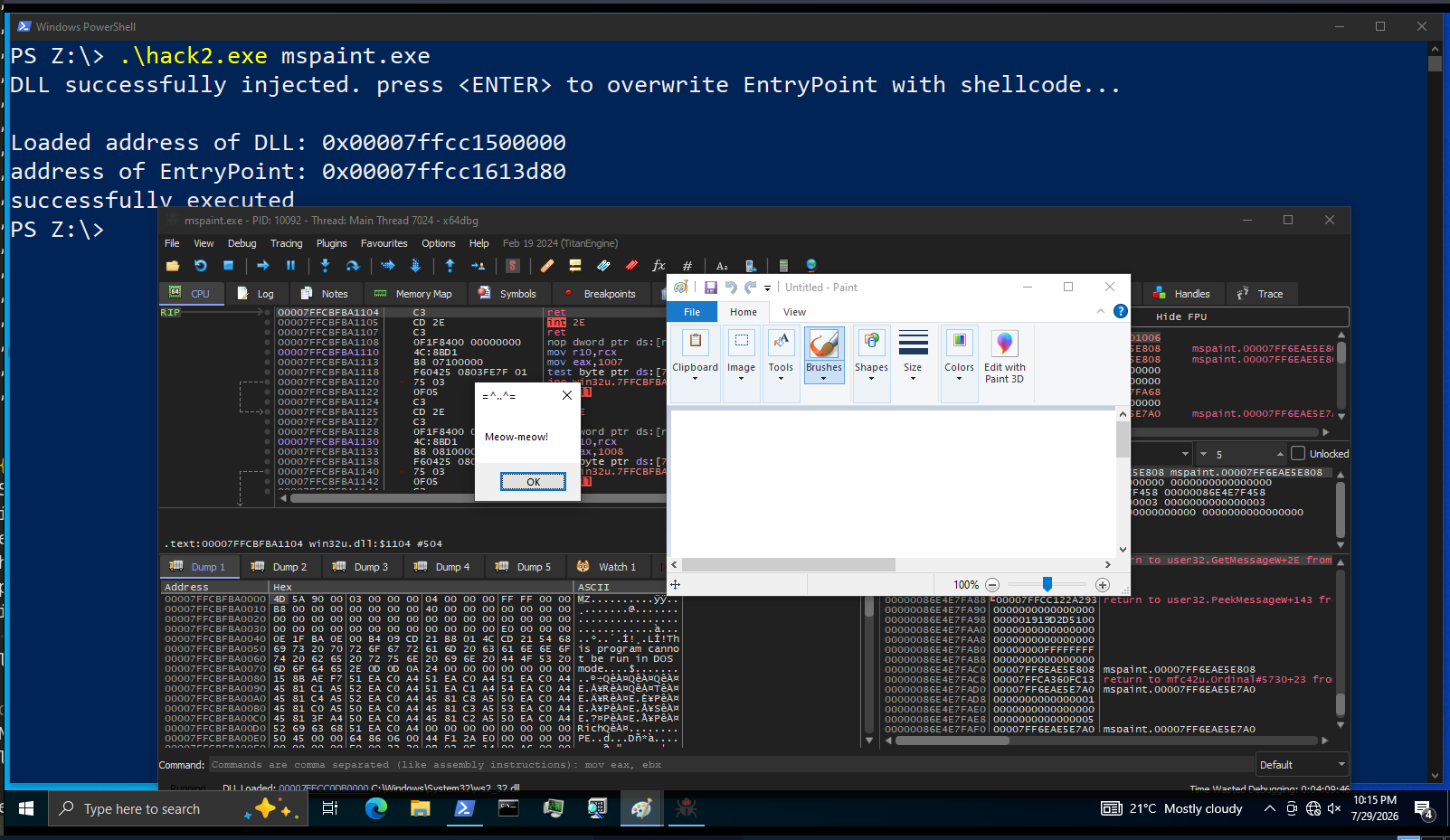Open Edit with Paint 3D
The height and width of the screenshot is (840, 1450).
pos(1004,357)
